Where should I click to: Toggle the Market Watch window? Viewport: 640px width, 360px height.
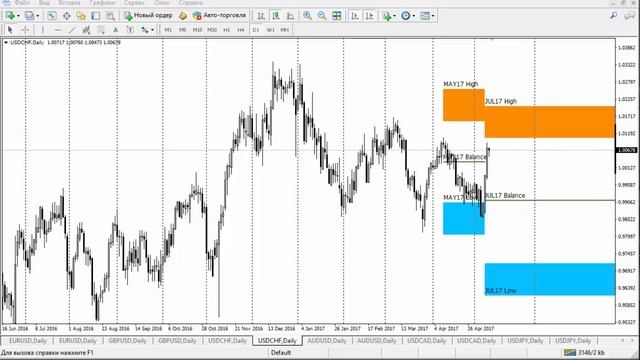click(x=52, y=16)
